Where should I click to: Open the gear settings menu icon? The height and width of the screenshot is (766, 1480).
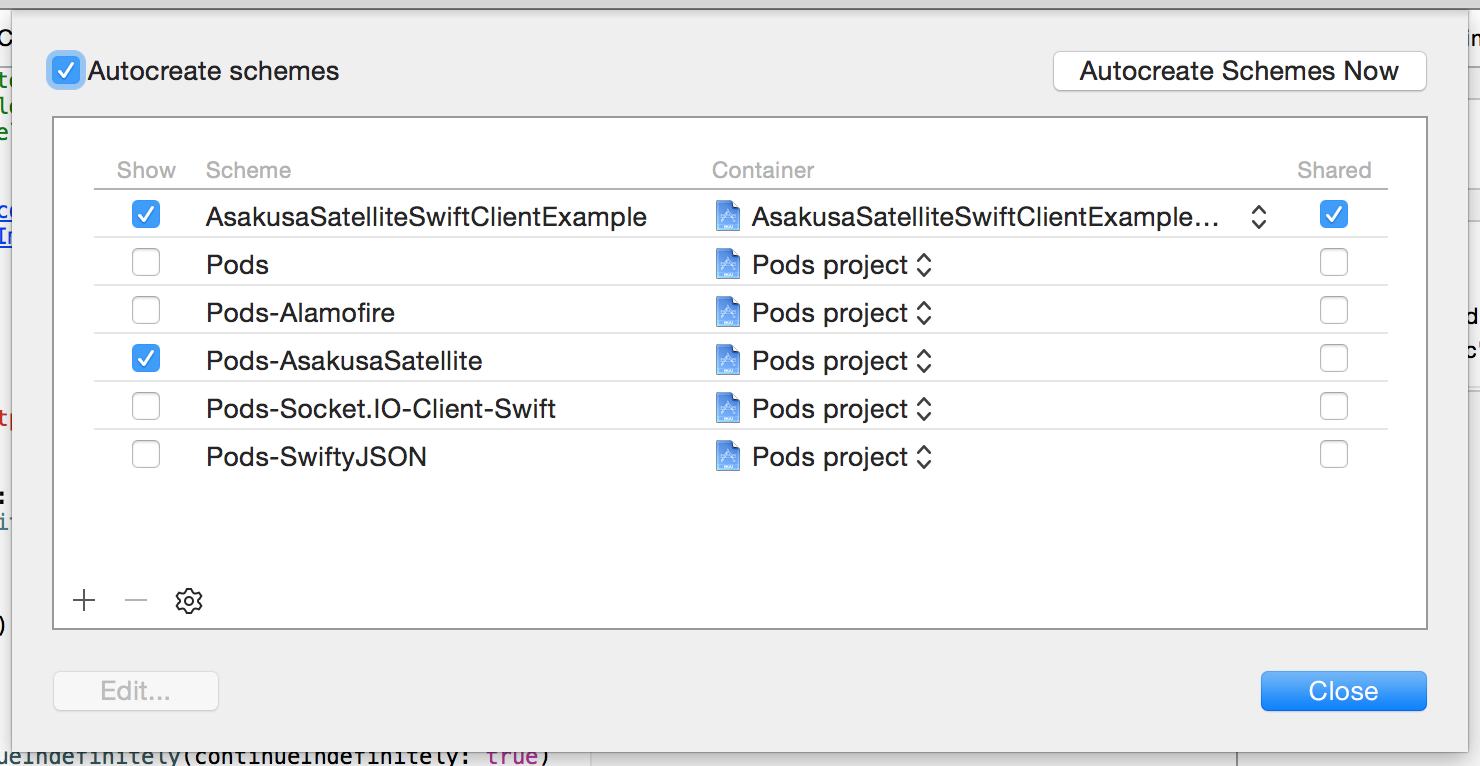coord(189,600)
